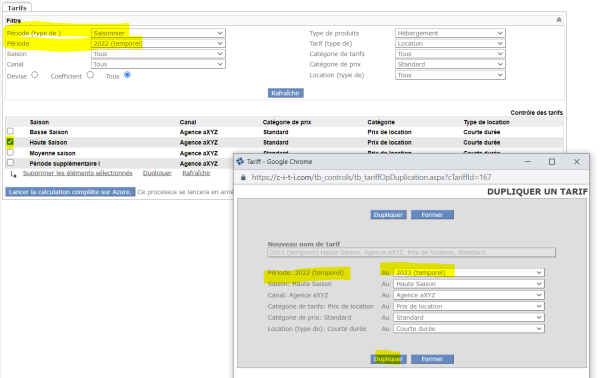Viewport: 600px width, 378px height.
Task: Open the Catégorie de tarifs dropdown
Action: 450,54
